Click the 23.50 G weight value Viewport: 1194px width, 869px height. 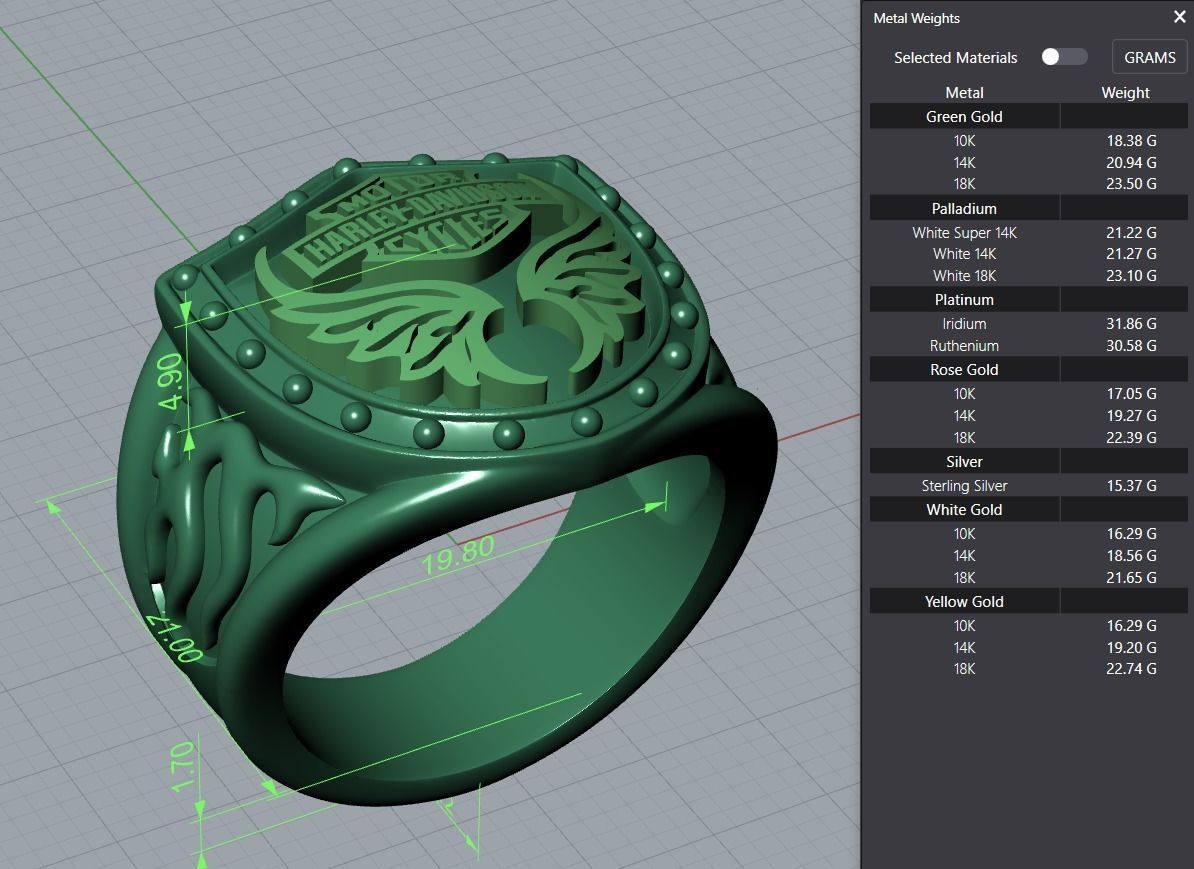tap(1131, 184)
